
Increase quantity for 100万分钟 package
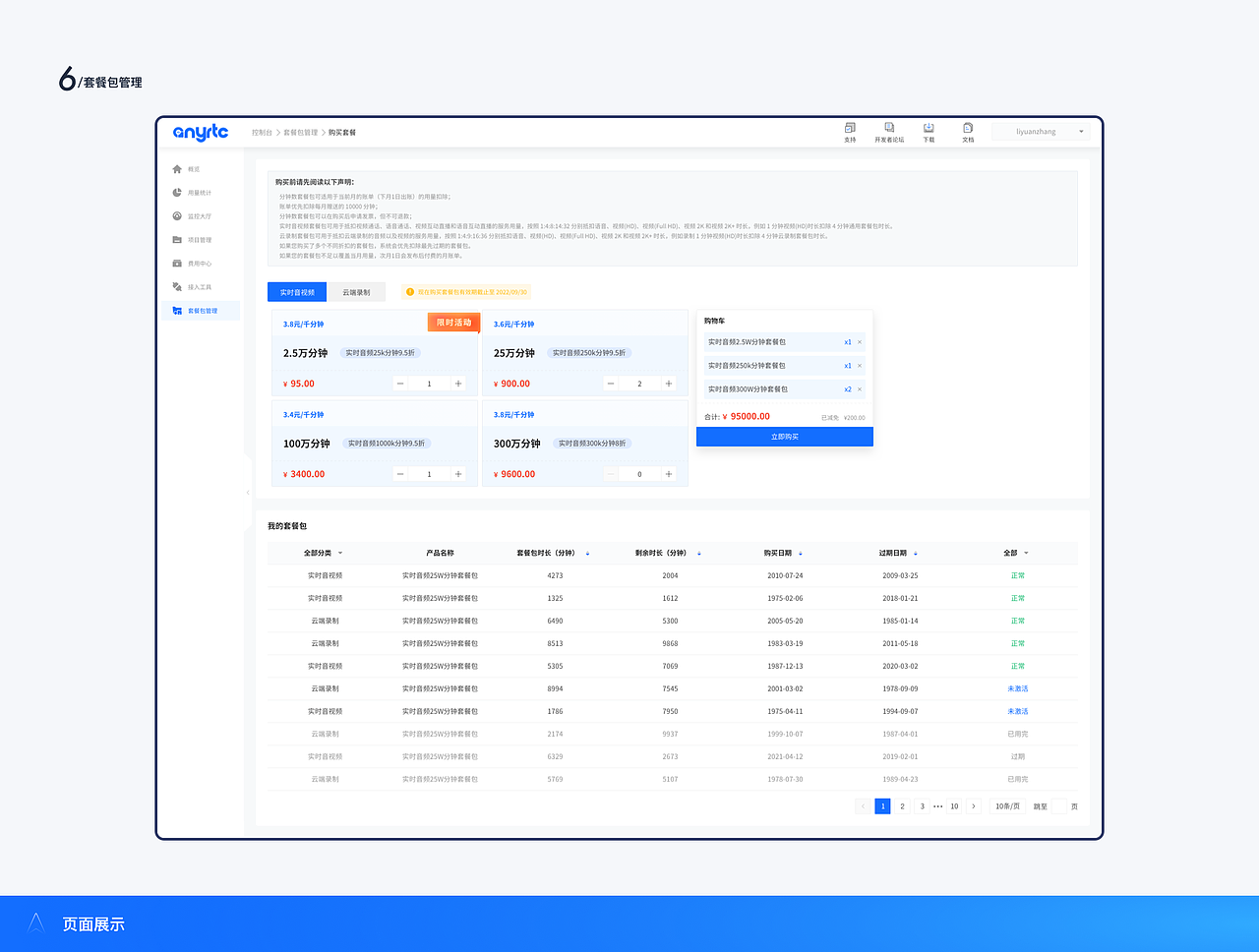(x=458, y=474)
